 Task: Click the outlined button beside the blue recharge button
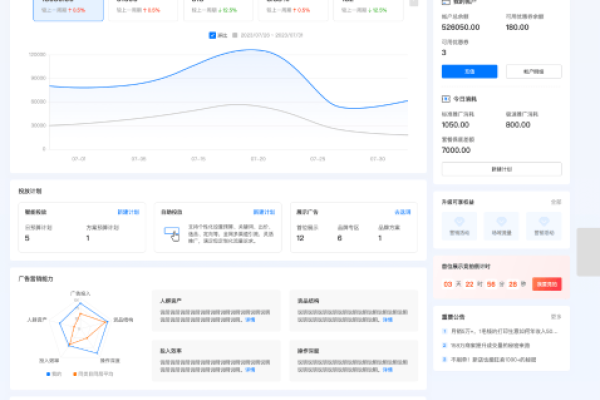pyautogui.click(x=534, y=72)
